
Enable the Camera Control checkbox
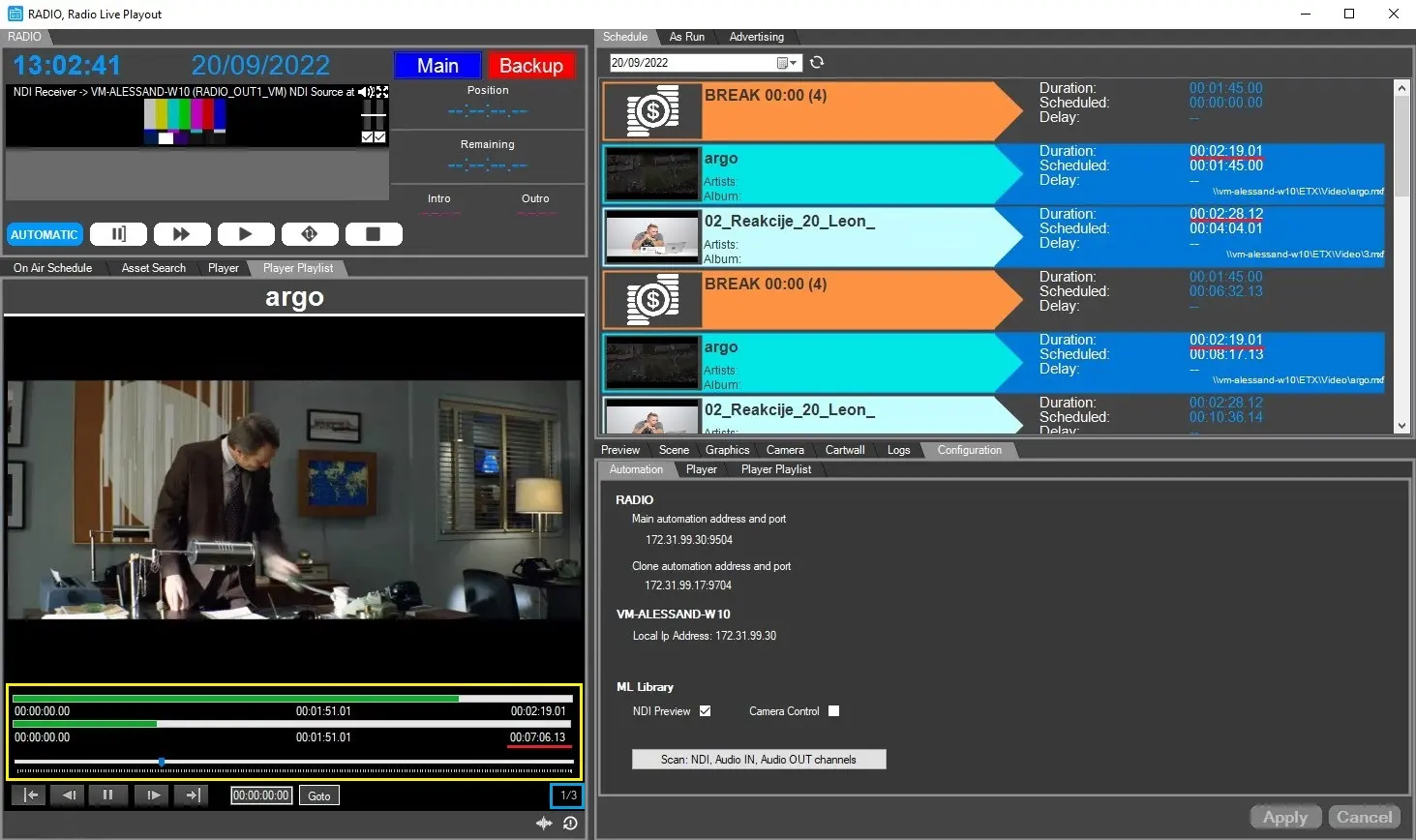click(x=833, y=711)
